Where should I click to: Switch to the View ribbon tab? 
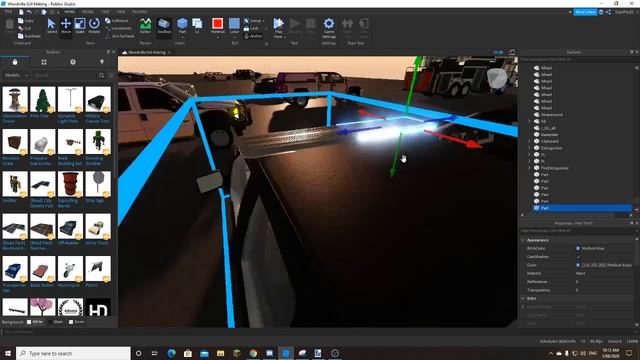tap(121, 12)
